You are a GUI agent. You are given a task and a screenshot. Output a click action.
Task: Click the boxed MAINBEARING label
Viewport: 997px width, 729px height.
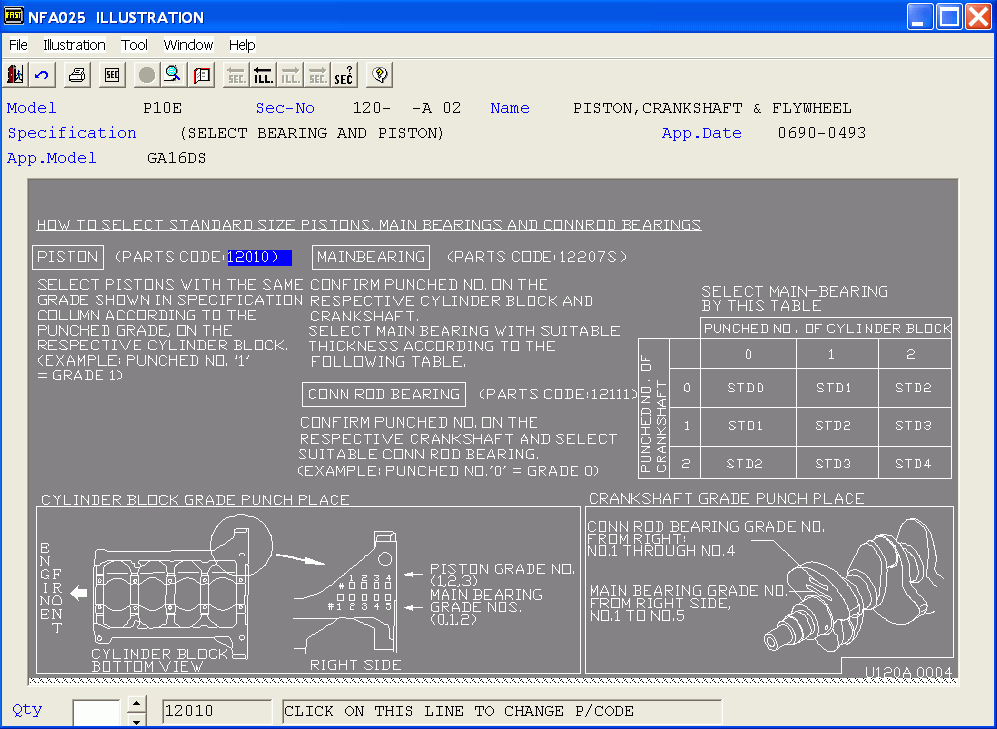pos(371,257)
